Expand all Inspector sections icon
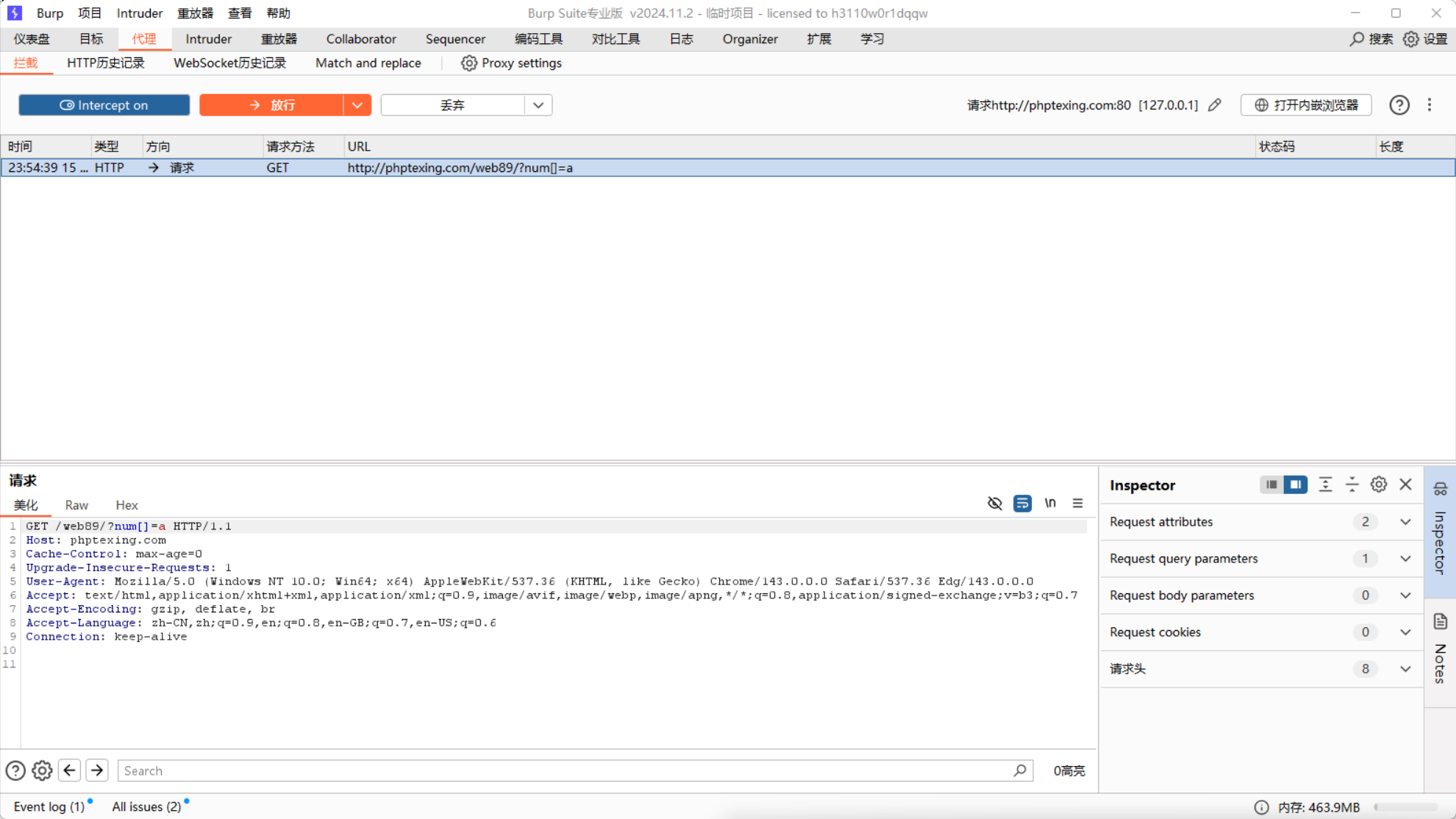 pyautogui.click(x=1325, y=484)
